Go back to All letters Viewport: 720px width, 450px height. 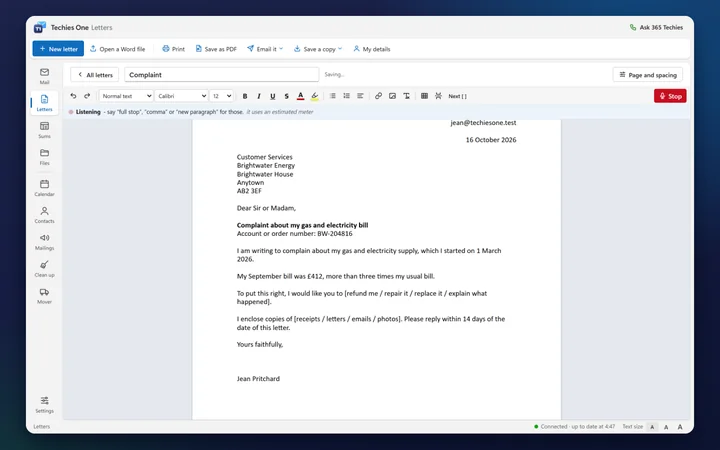(x=95, y=74)
